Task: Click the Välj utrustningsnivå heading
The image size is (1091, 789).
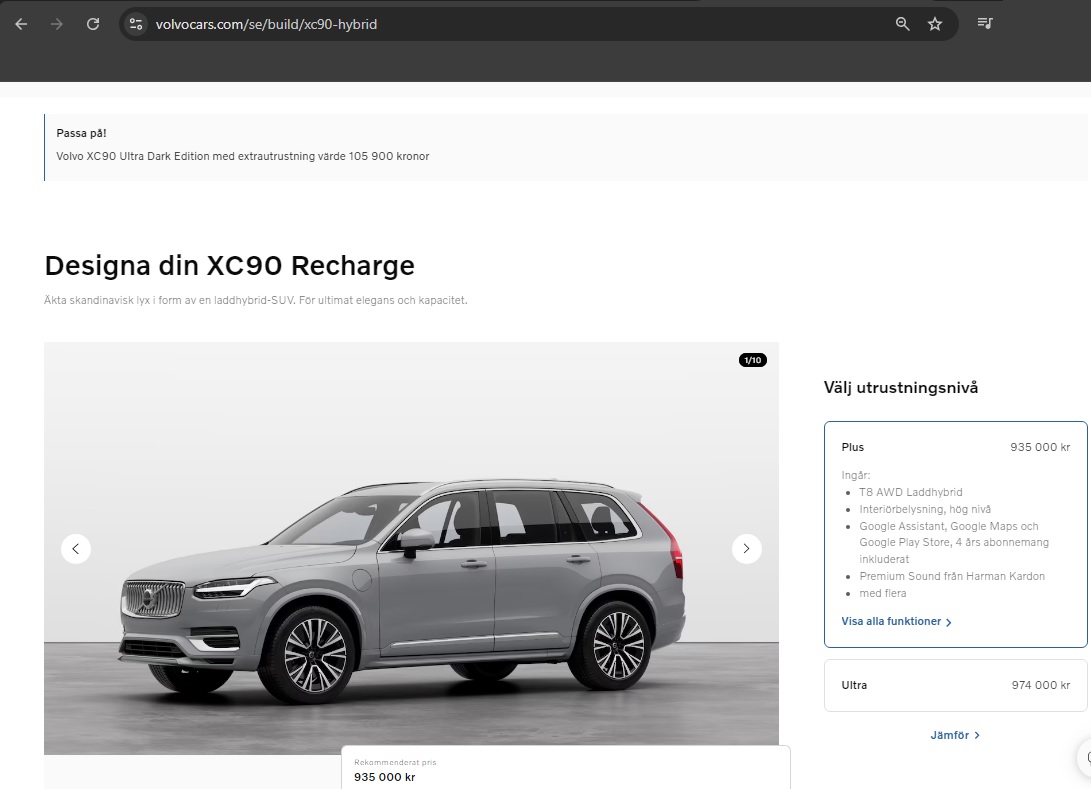Action: tap(901, 388)
